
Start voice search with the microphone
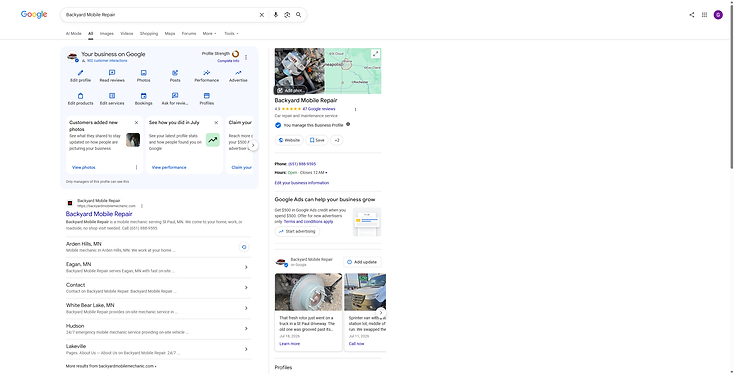[275, 15]
